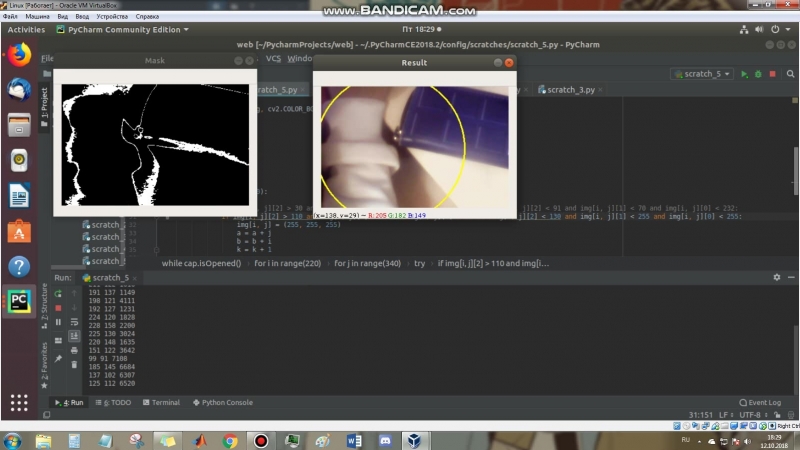Open Discord from the Windows taskbar
This screenshot has width=800, height=450.
coord(385,441)
